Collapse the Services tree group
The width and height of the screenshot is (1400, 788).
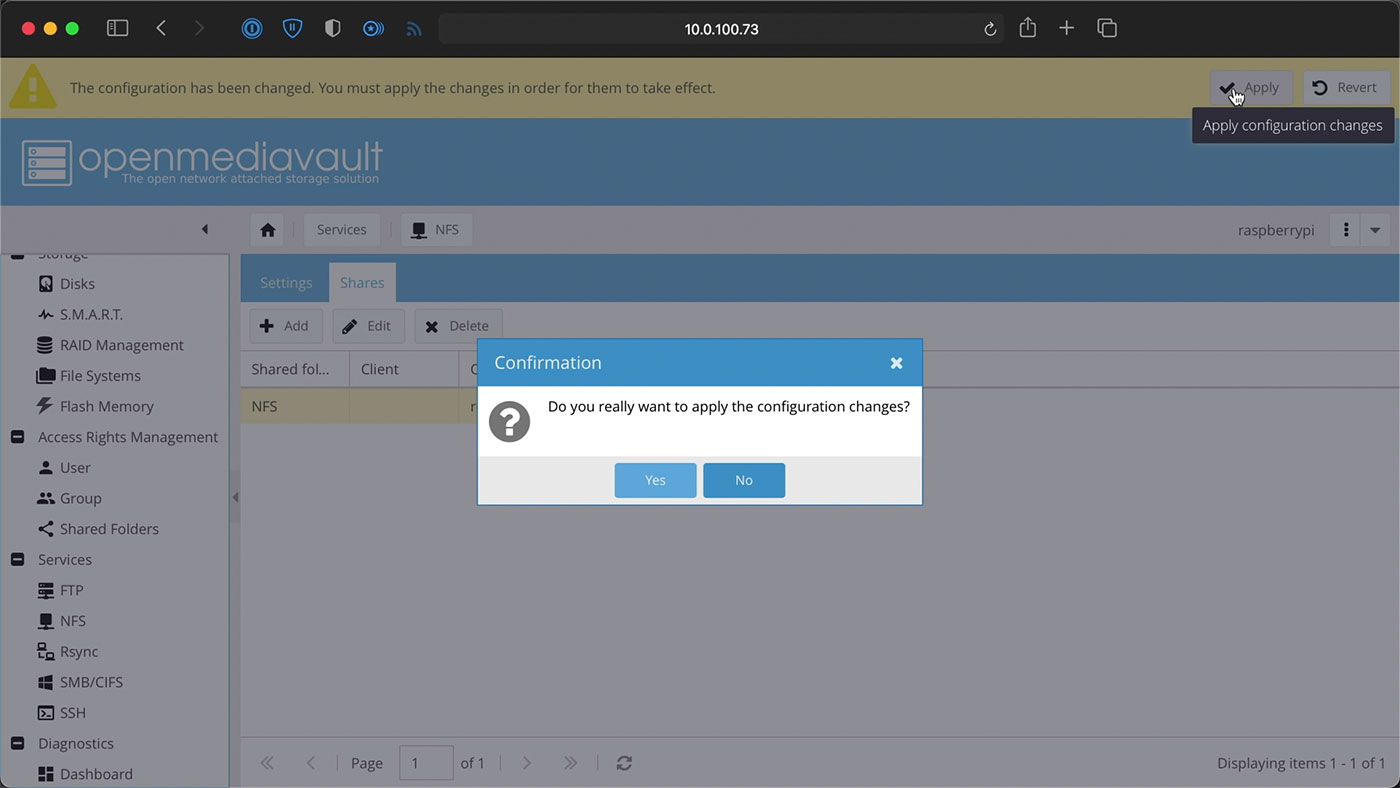17,560
